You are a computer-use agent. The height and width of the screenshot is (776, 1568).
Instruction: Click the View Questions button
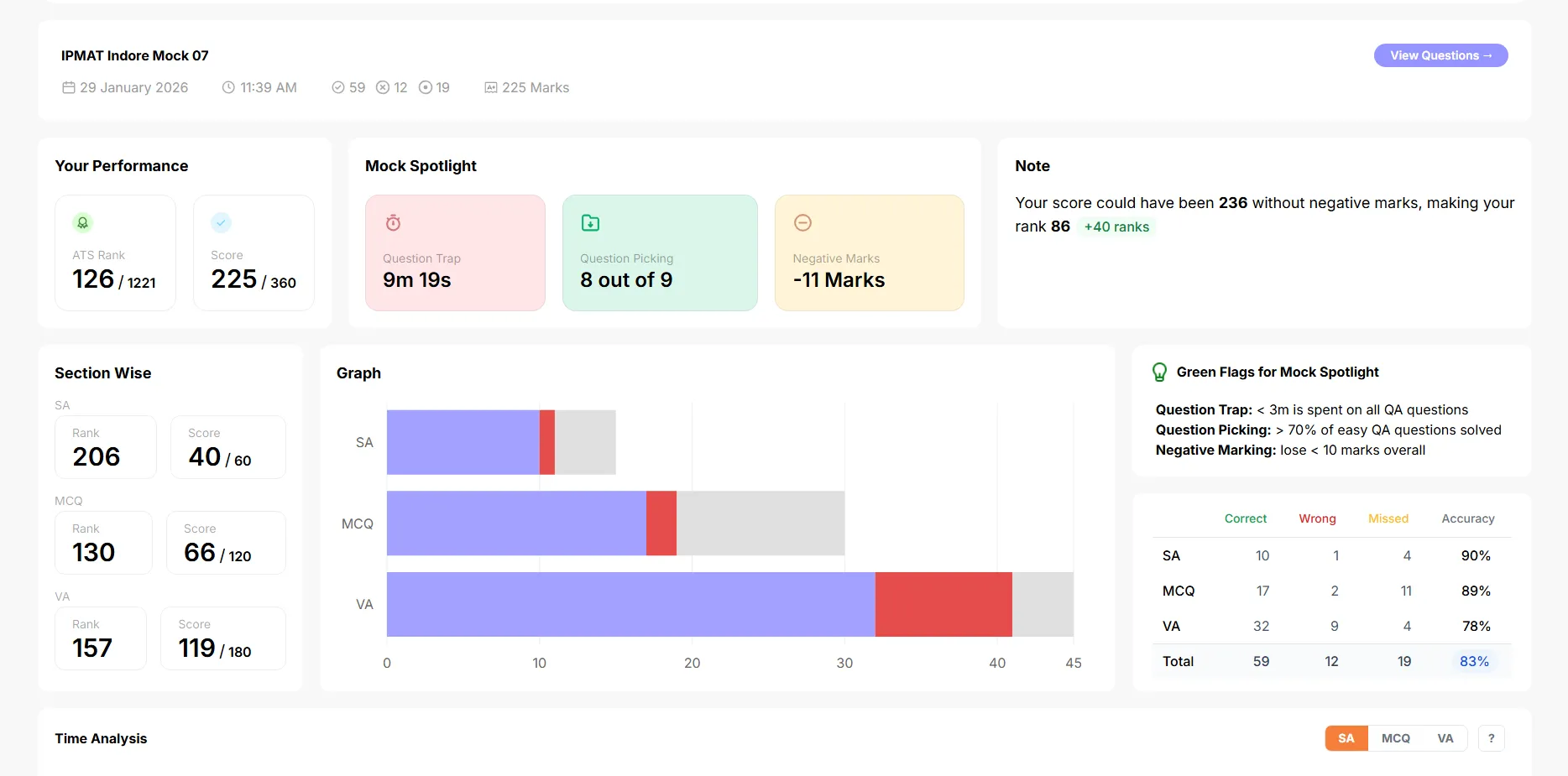click(x=1440, y=55)
